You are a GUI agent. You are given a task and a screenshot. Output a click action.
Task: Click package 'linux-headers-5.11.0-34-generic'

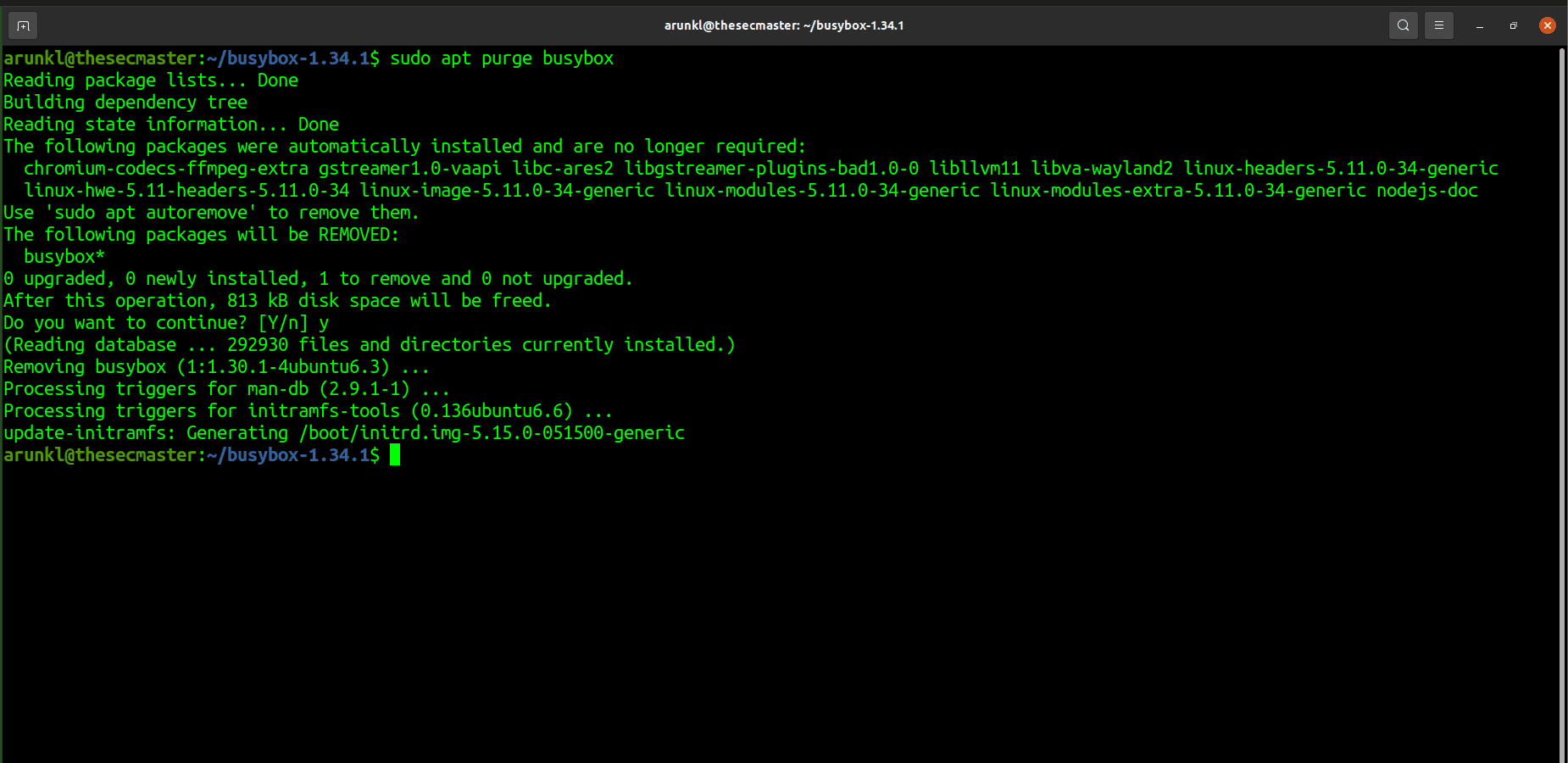(x=1341, y=169)
